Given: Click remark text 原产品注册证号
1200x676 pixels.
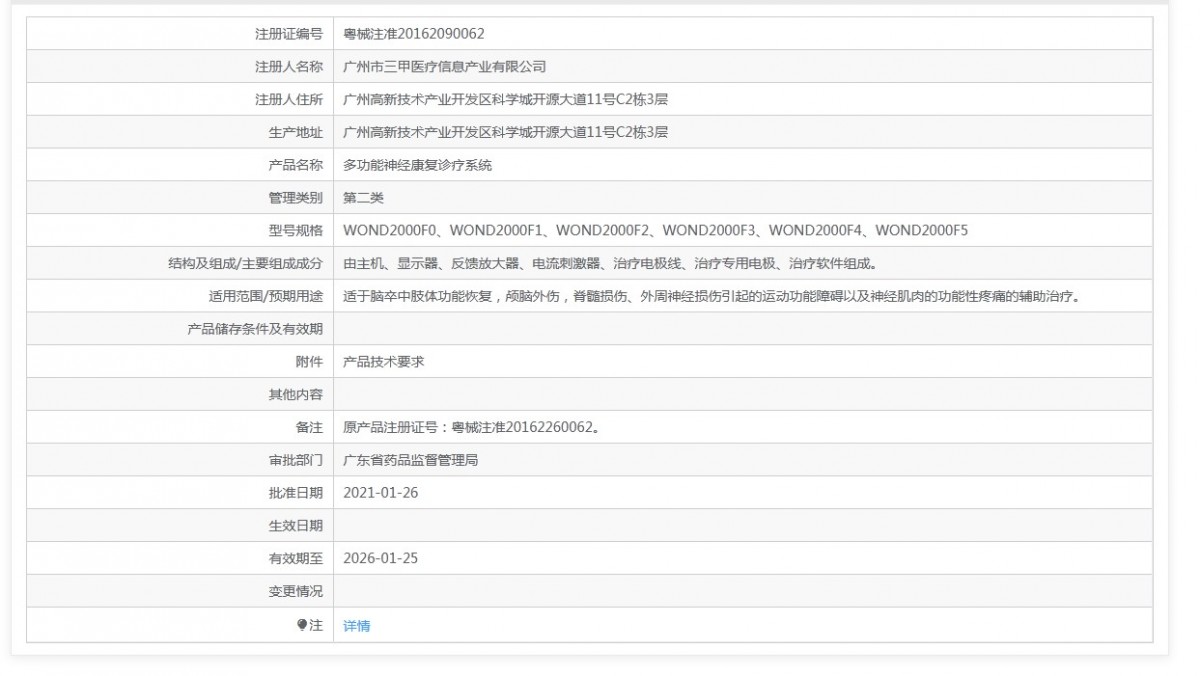Looking at the screenshot, I should click(x=471, y=429).
